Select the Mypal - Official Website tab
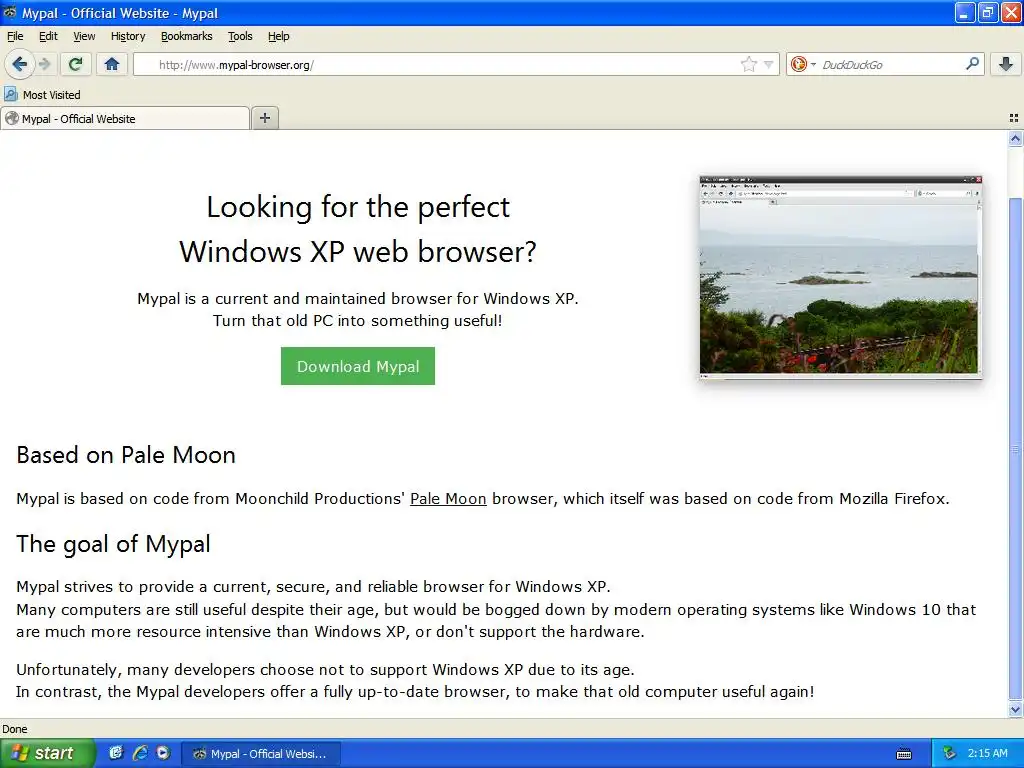Viewport: 1024px width, 768px height. (125, 118)
